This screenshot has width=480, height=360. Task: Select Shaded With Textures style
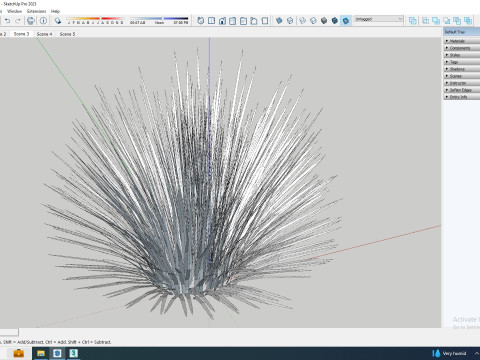pyautogui.click(x=335, y=21)
